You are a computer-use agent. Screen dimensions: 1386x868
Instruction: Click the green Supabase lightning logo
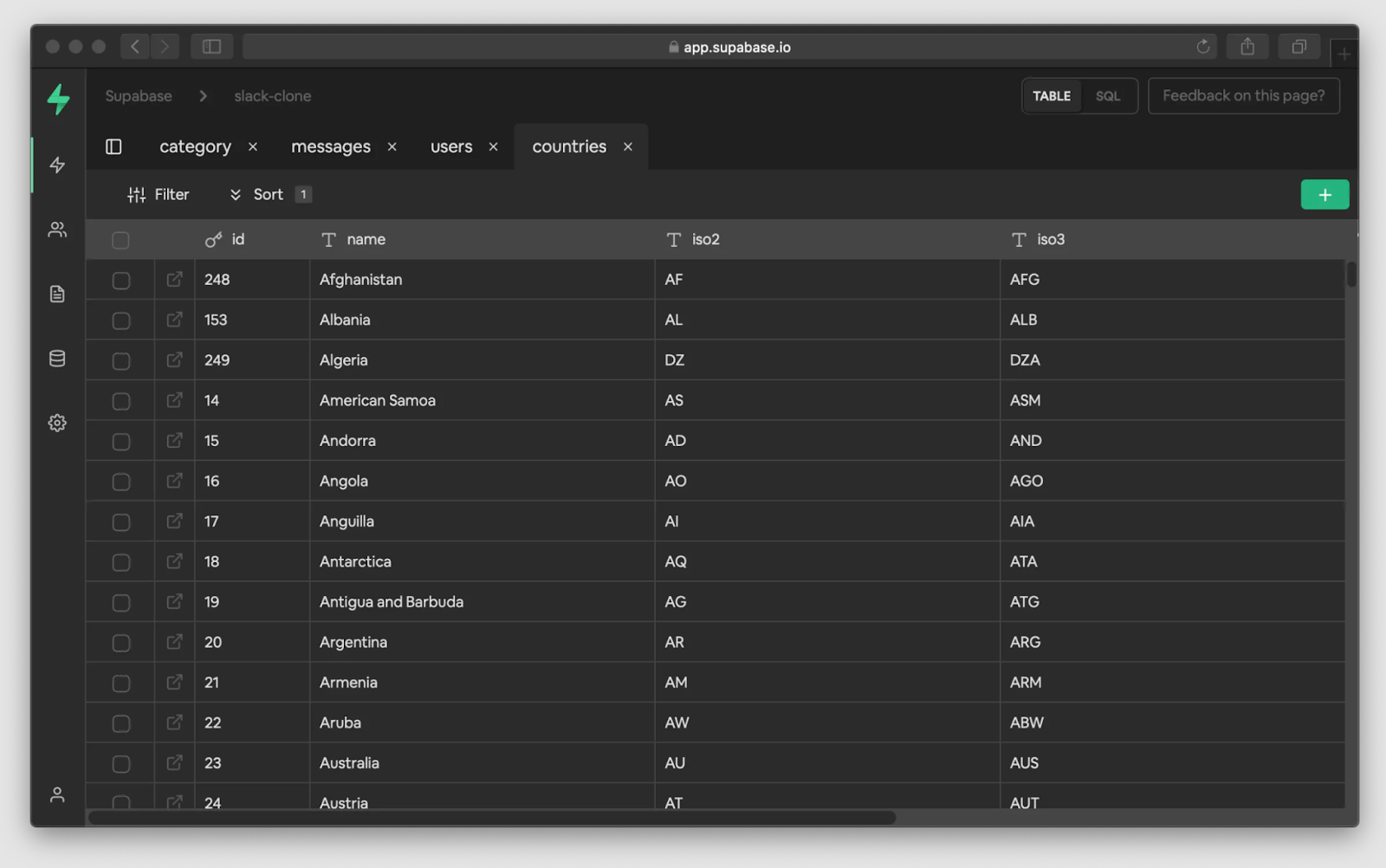coord(58,99)
